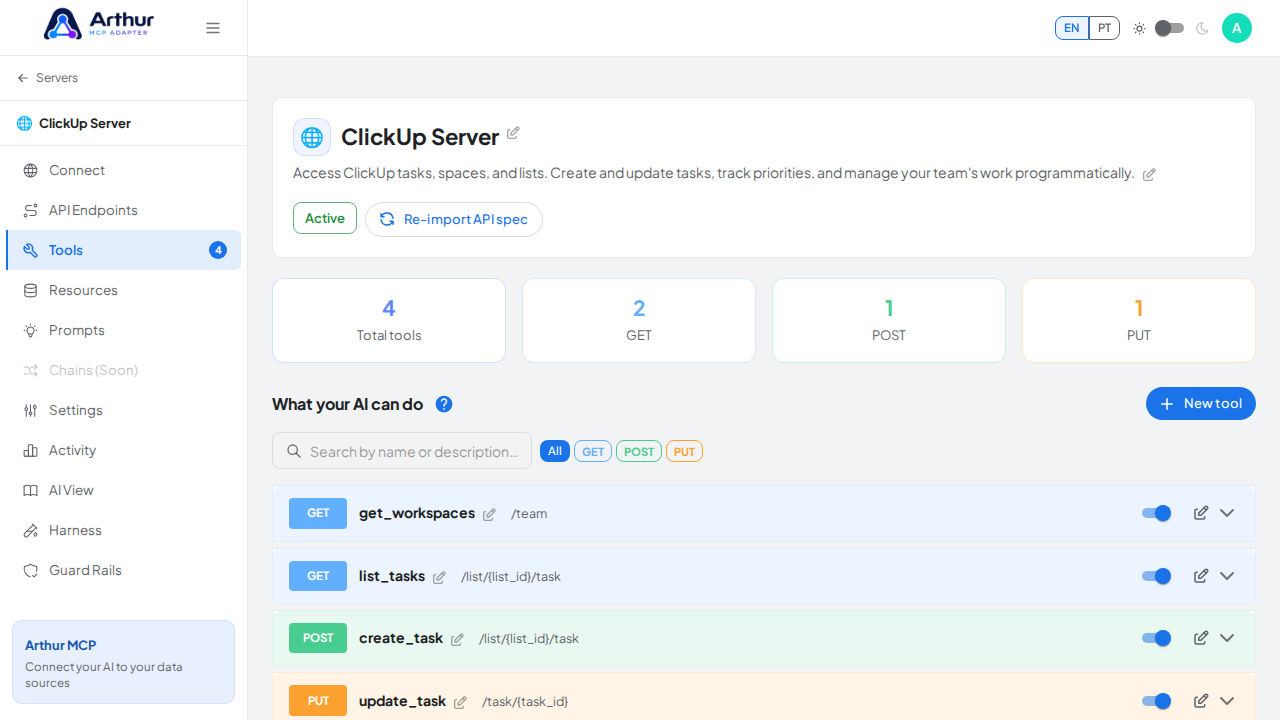Click the moon dark-mode icon

1202,28
